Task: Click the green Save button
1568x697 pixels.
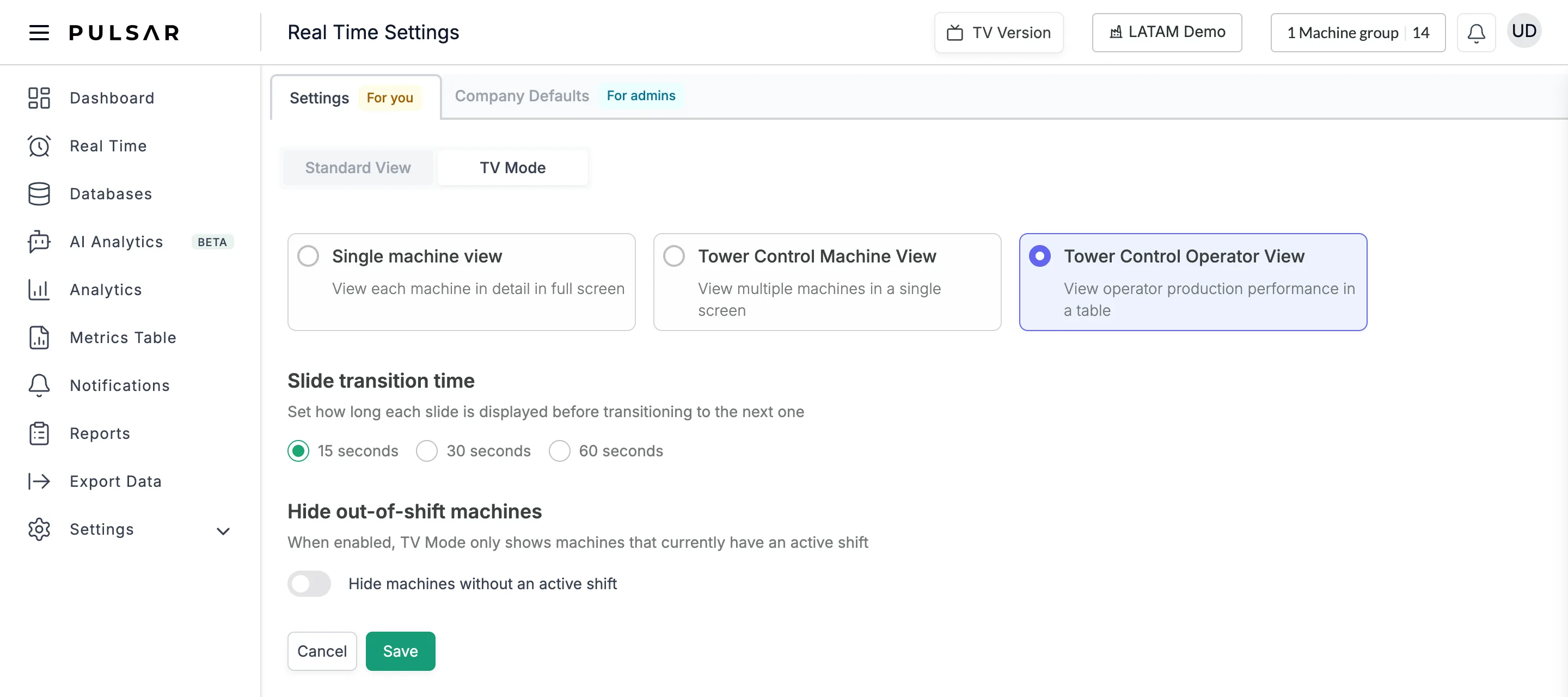Action: [401, 651]
